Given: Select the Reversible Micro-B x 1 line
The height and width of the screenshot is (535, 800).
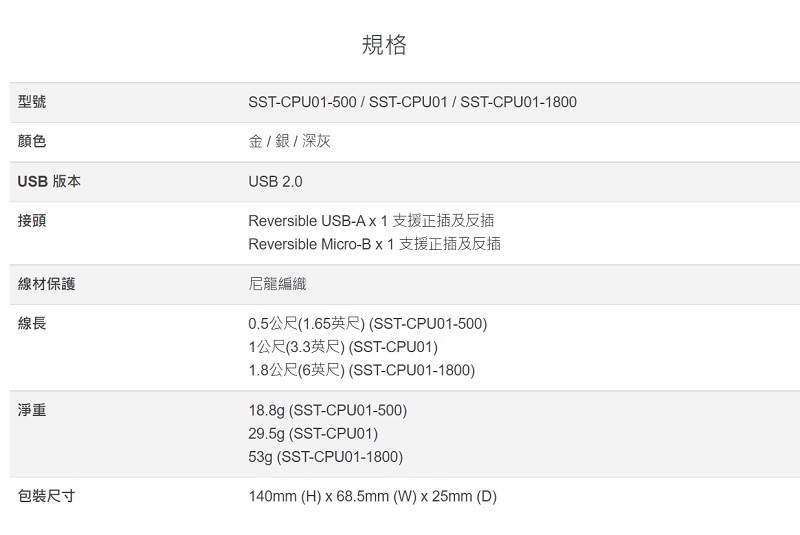Looking at the screenshot, I should (374, 244).
